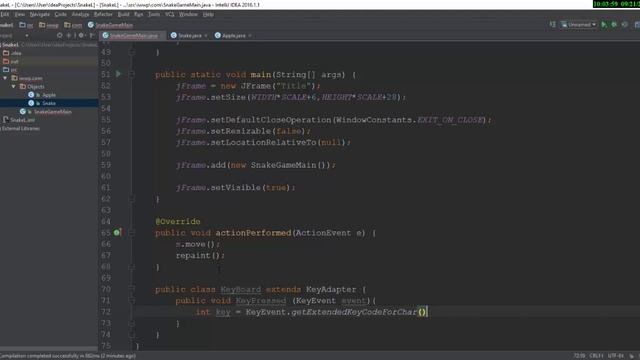Screen dimensions: 640x360
Task: Click the repaint() call on line 67
Action: click(x=200, y=256)
